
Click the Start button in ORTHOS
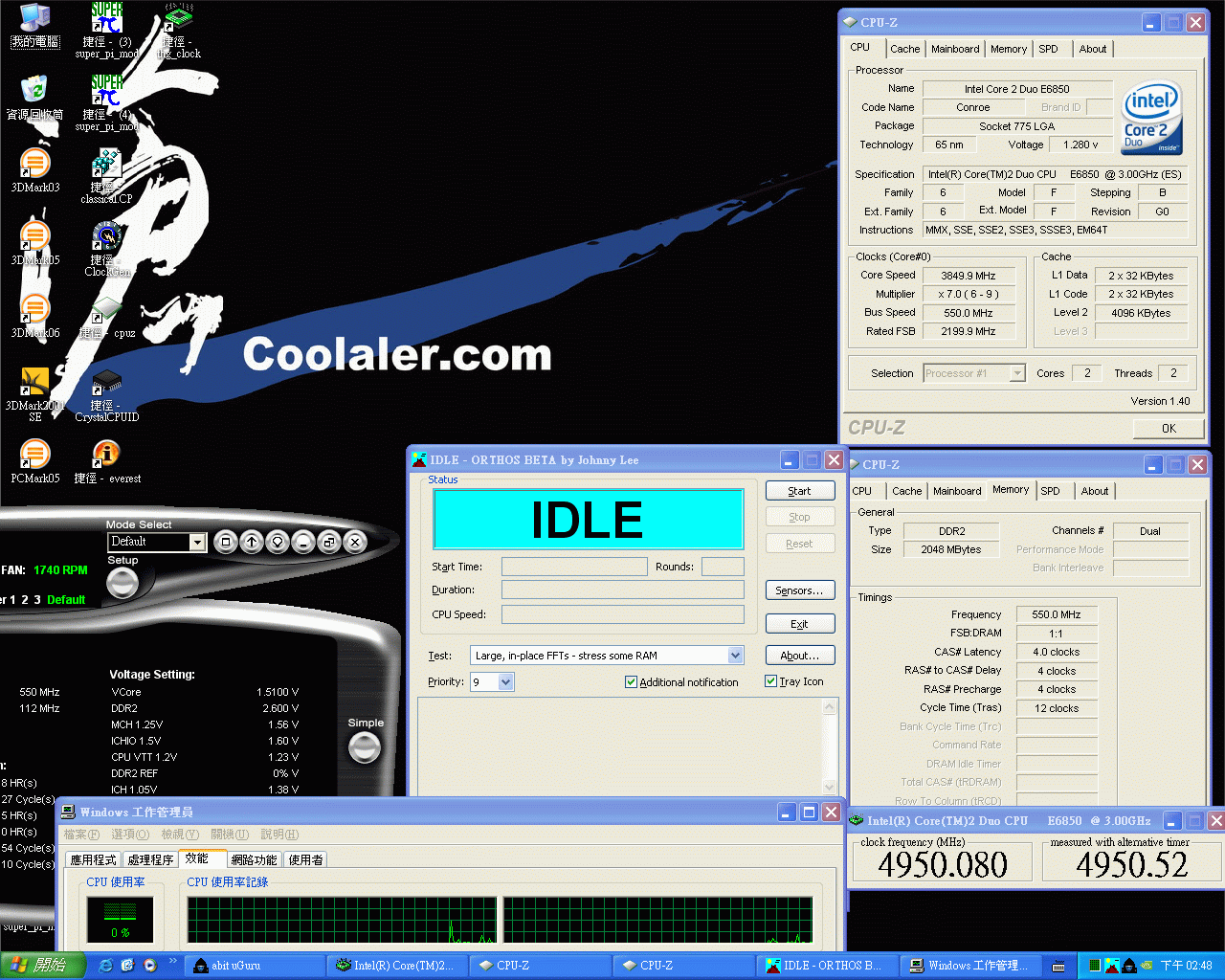[800, 491]
